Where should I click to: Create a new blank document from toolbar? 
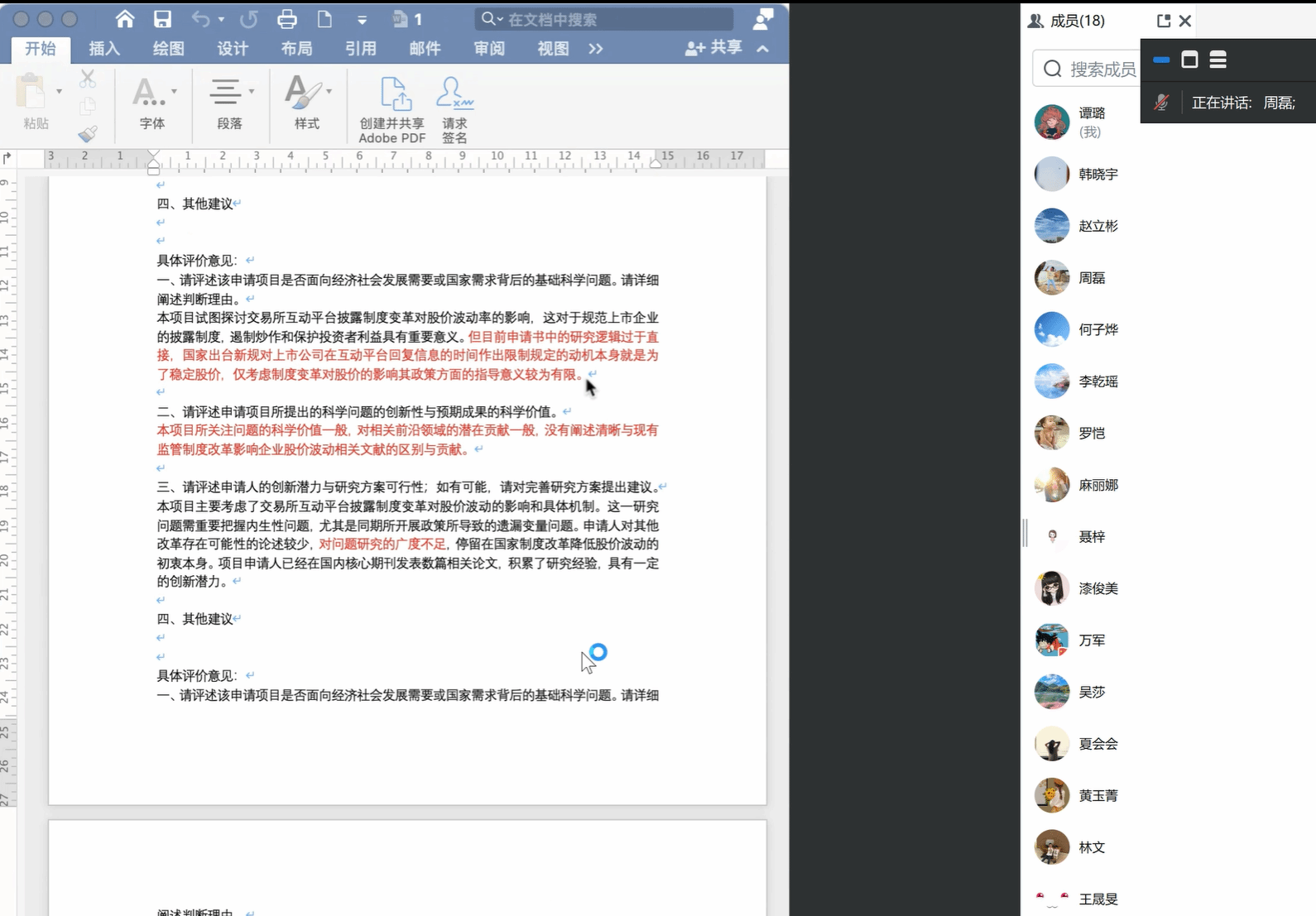point(324,19)
